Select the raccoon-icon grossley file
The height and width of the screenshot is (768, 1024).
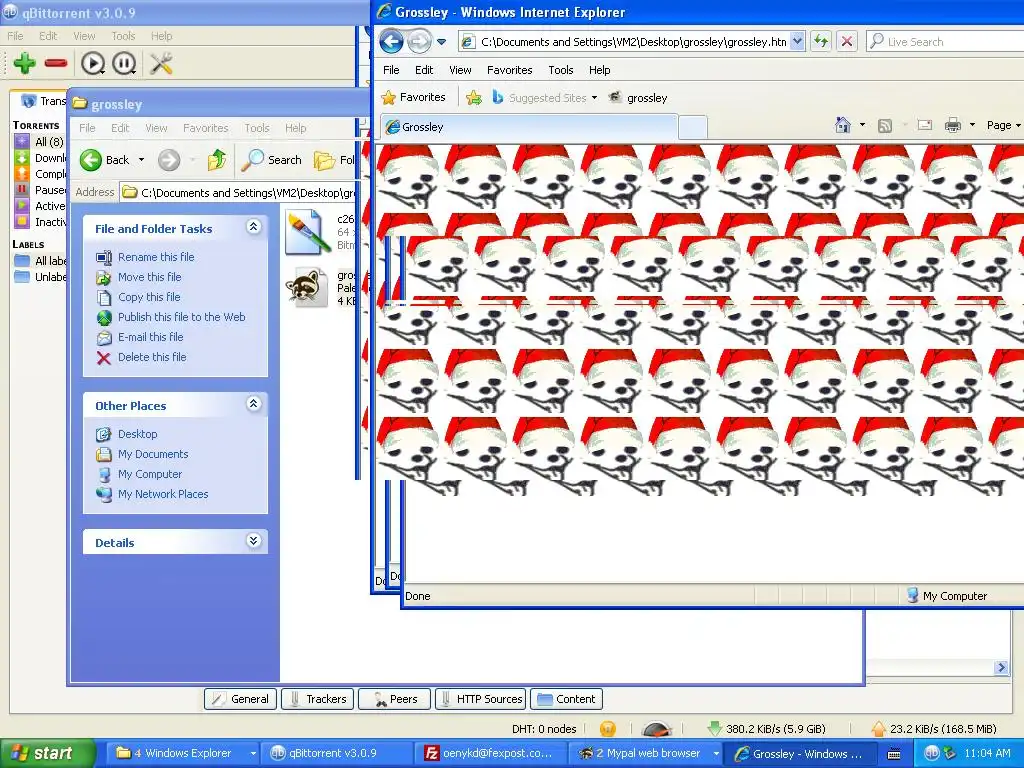[x=307, y=287]
